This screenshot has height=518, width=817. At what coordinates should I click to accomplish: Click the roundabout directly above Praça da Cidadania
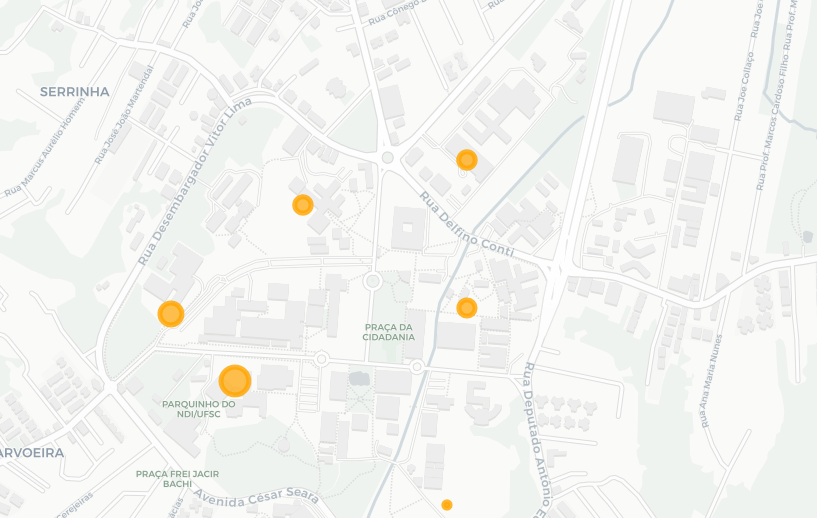tap(373, 281)
